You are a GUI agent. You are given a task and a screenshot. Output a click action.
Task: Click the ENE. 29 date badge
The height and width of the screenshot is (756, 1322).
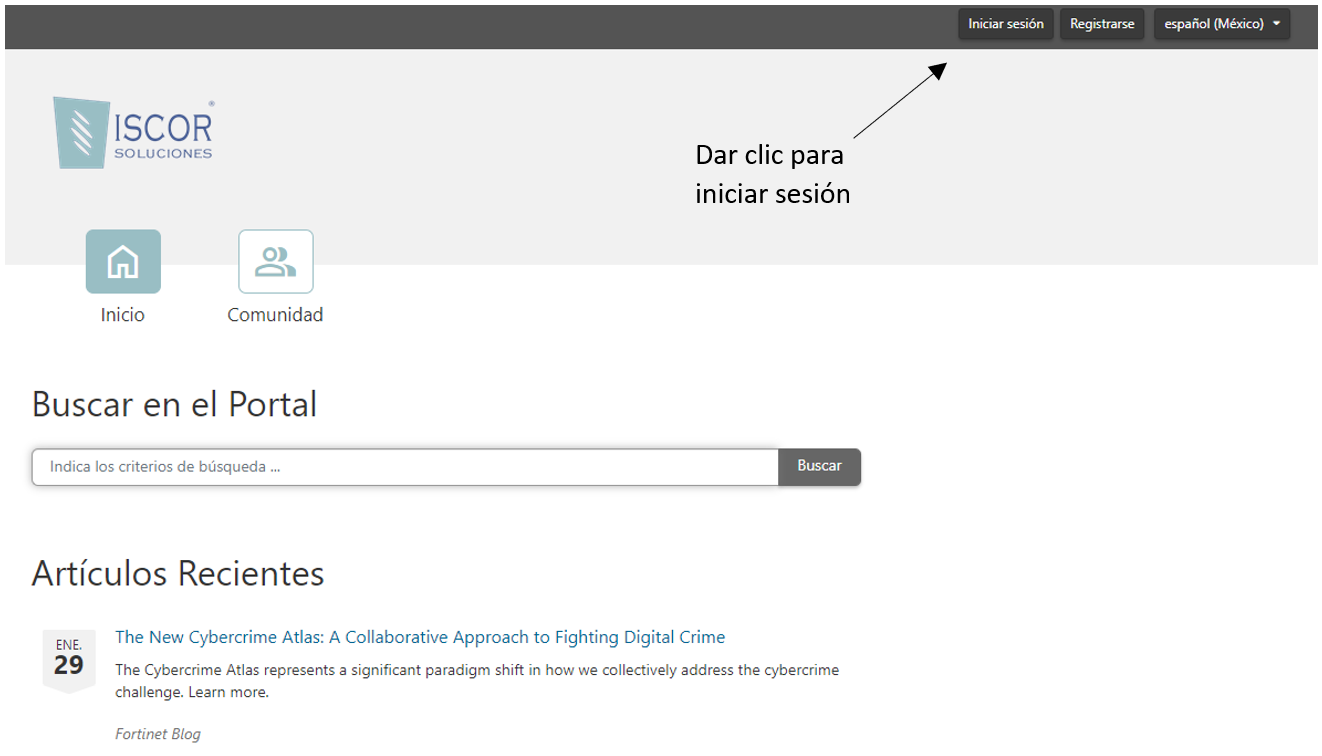pos(69,658)
